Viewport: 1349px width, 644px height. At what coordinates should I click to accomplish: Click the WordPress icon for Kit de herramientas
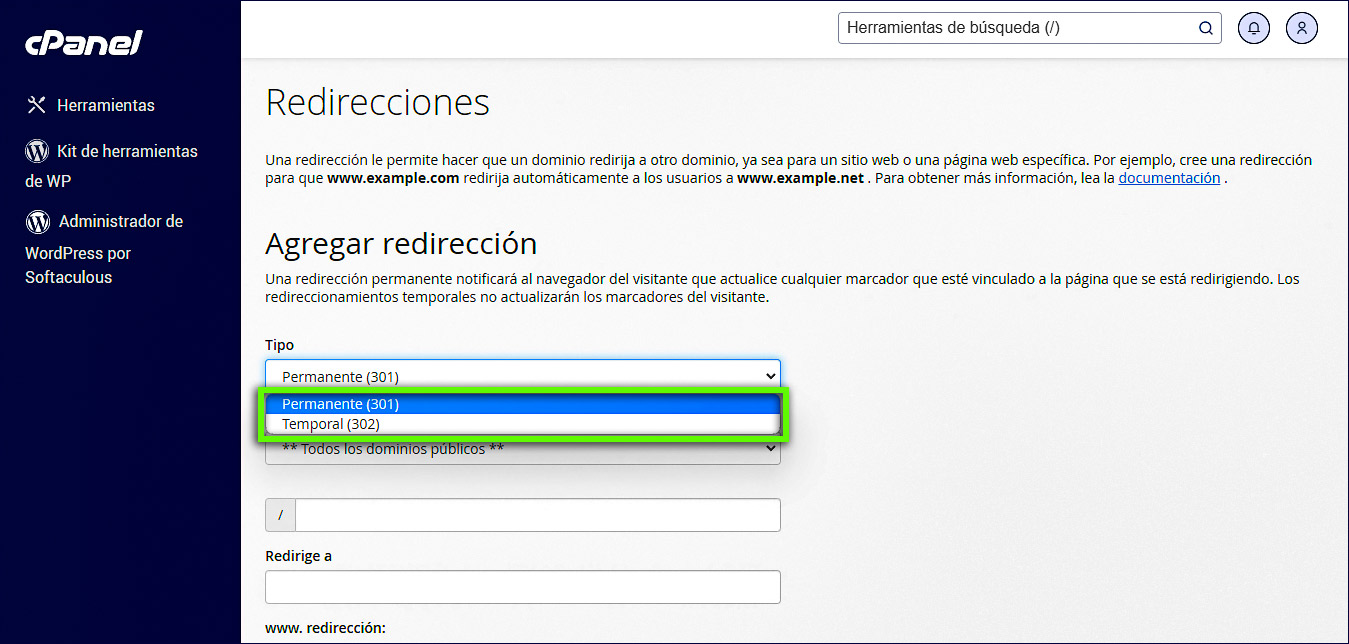pos(35,150)
